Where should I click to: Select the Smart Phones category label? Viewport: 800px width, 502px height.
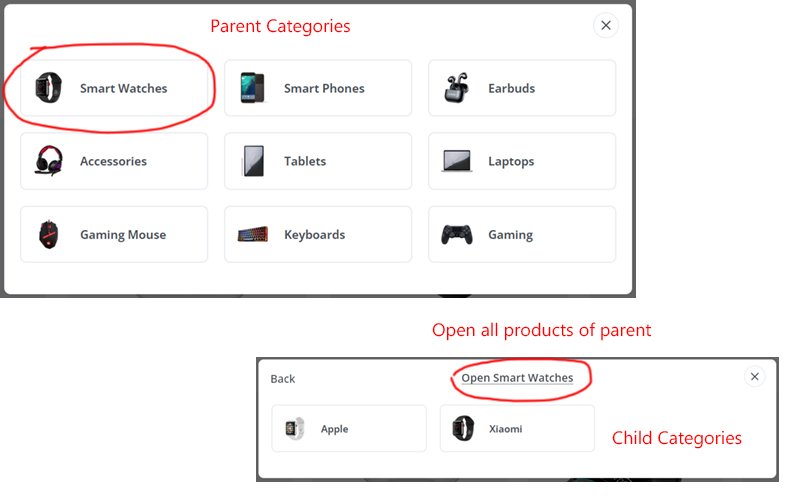[x=324, y=88]
